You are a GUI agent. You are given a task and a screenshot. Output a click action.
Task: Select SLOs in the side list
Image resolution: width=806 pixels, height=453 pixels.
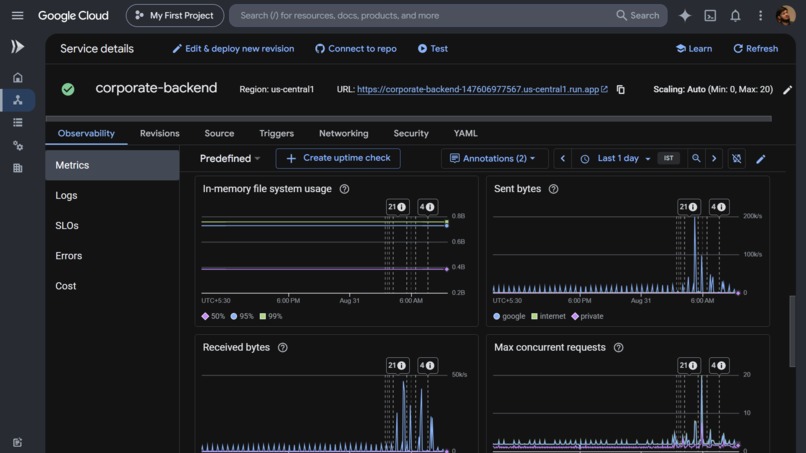click(x=112, y=225)
